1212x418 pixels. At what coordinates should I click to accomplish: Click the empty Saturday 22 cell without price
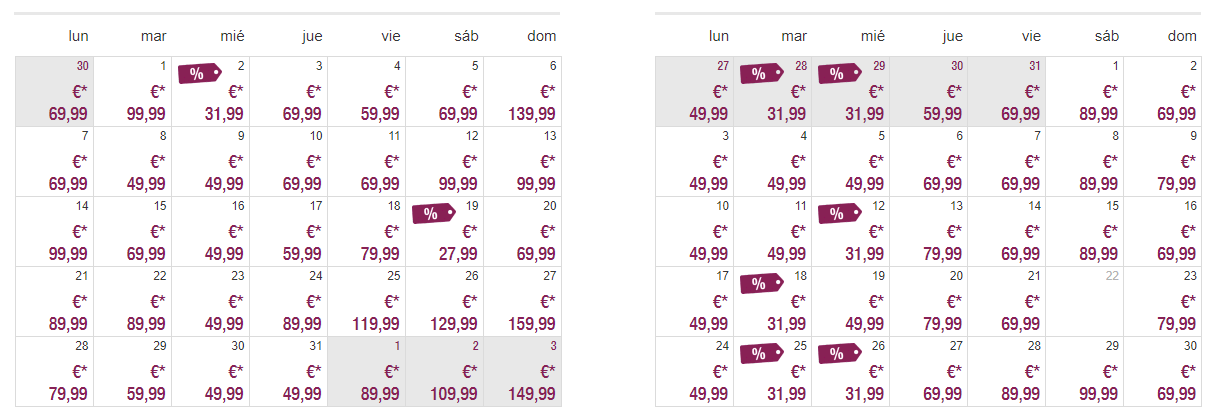(1083, 302)
